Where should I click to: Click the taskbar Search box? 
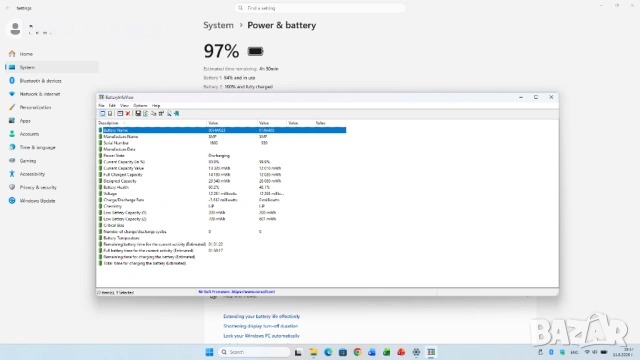254,352
